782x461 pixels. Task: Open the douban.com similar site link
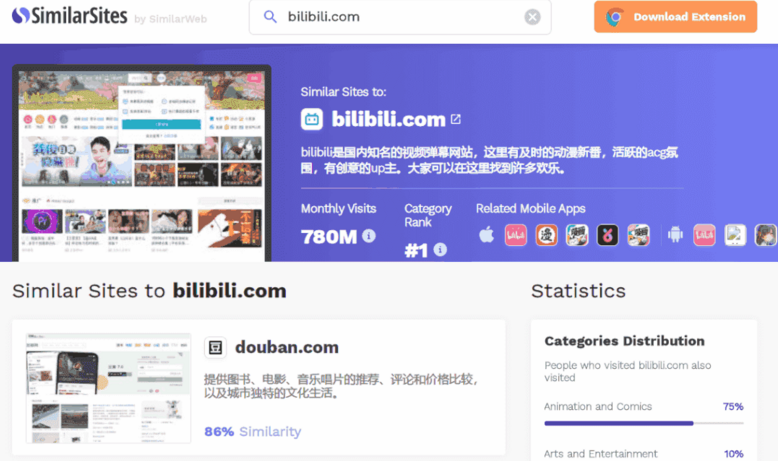click(287, 347)
